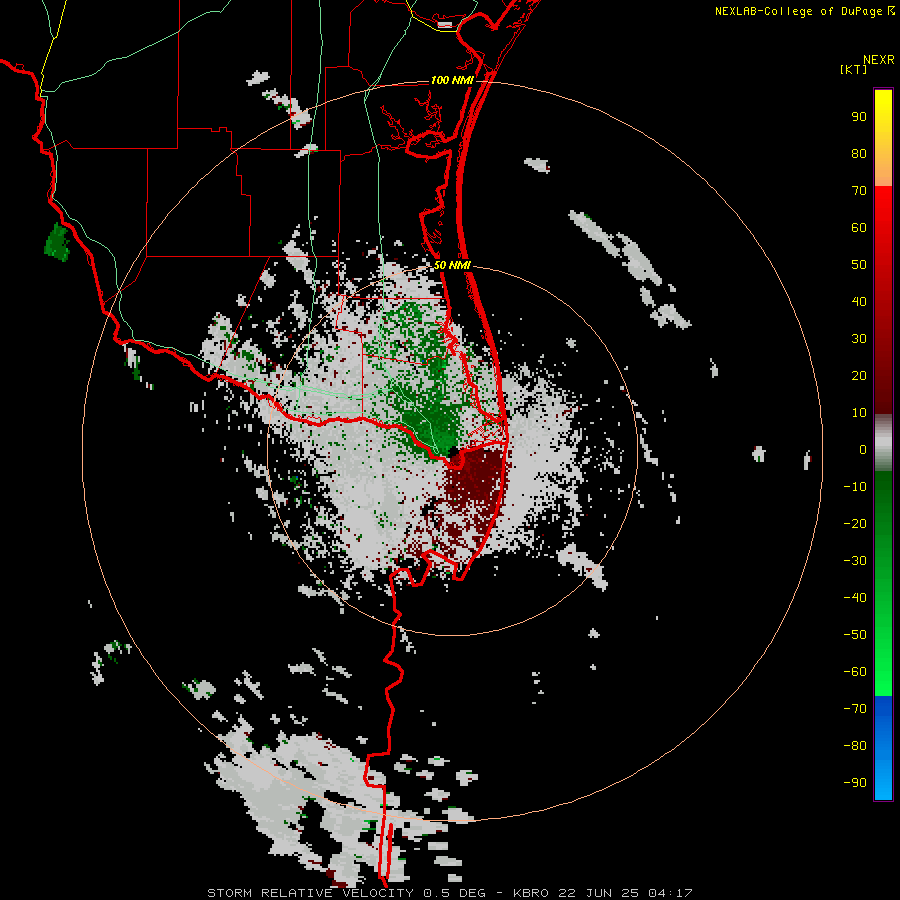900x900 pixels.
Task: Click the 30 knot value on the scale
Action: click(859, 339)
